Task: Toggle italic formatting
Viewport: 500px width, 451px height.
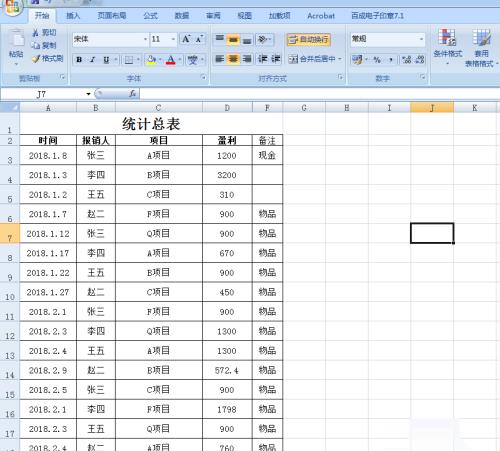Action: 92,60
